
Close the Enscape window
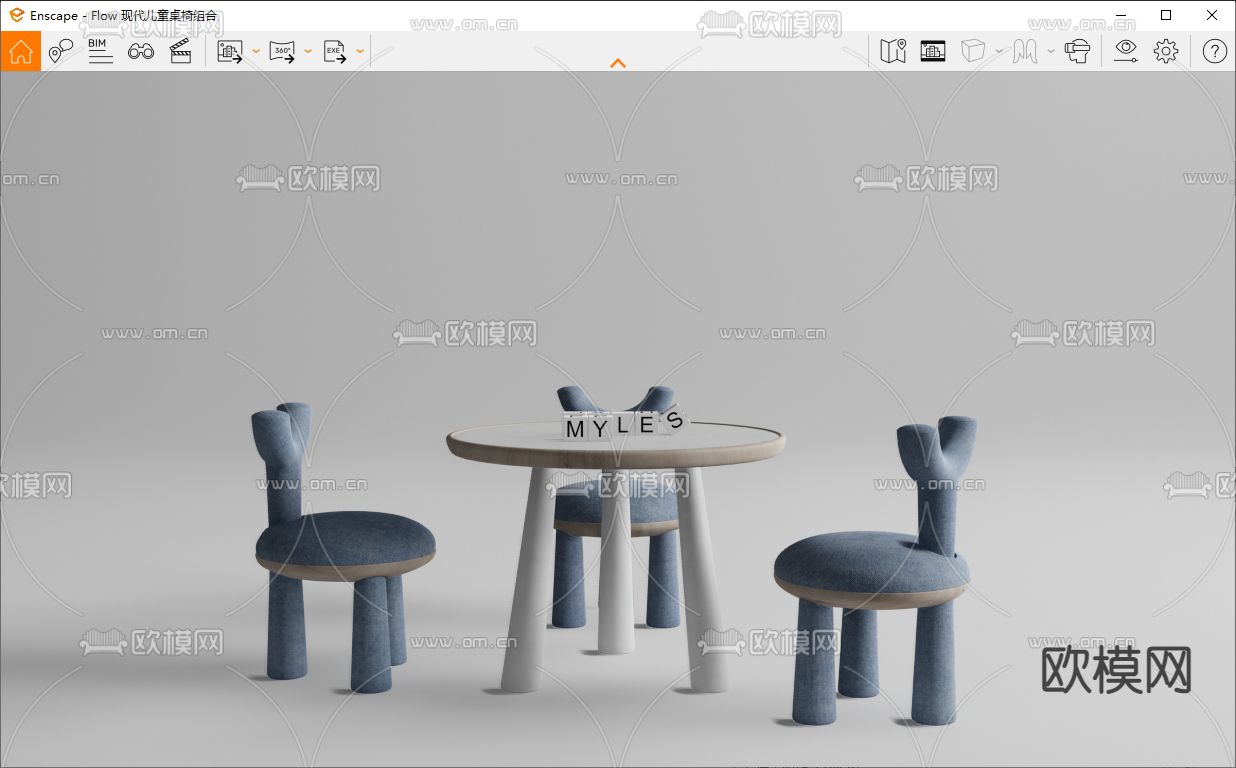[x=1212, y=15]
